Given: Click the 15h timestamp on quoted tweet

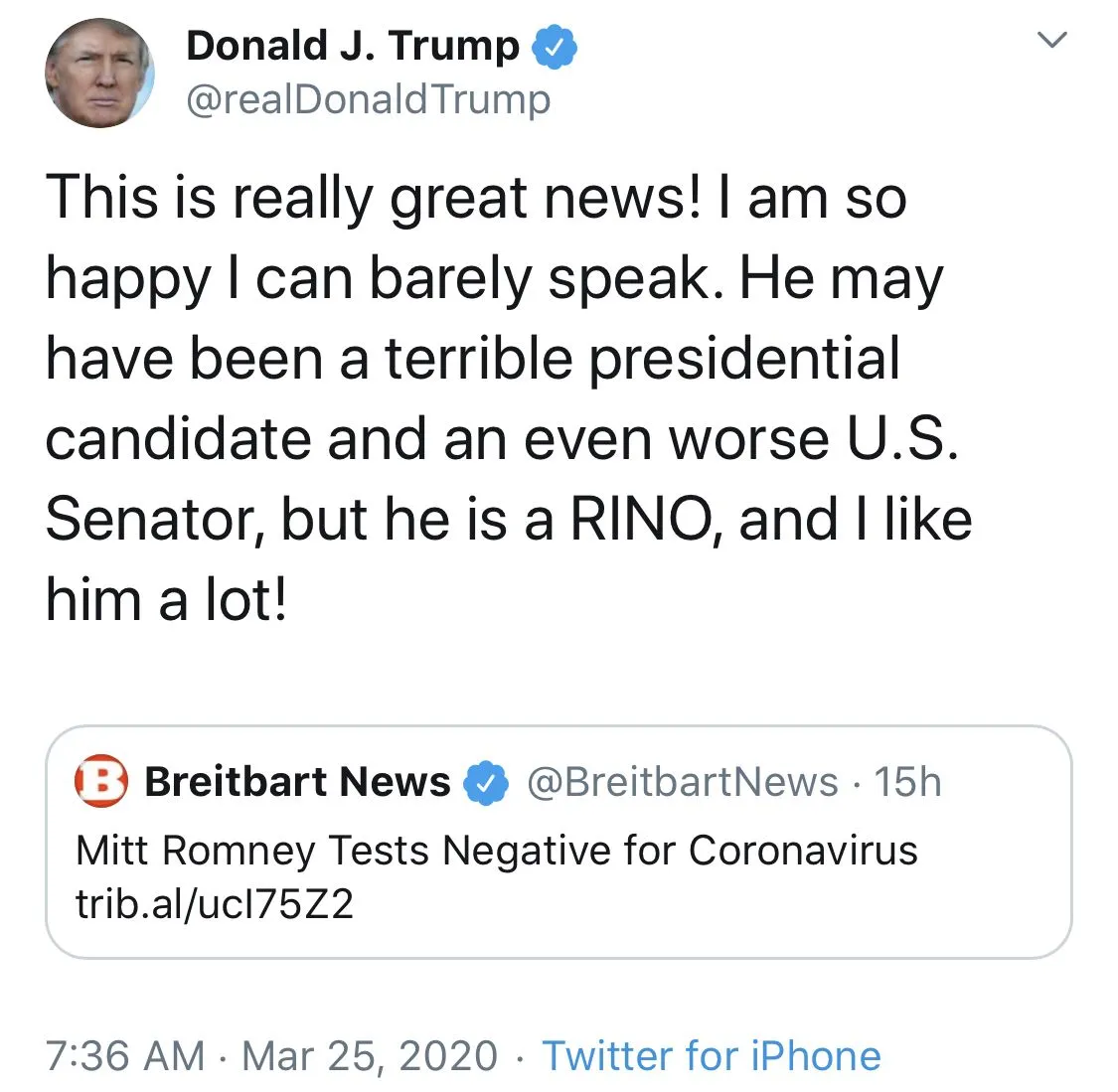Looking at the screenshot, I should (x=907, y=782).
